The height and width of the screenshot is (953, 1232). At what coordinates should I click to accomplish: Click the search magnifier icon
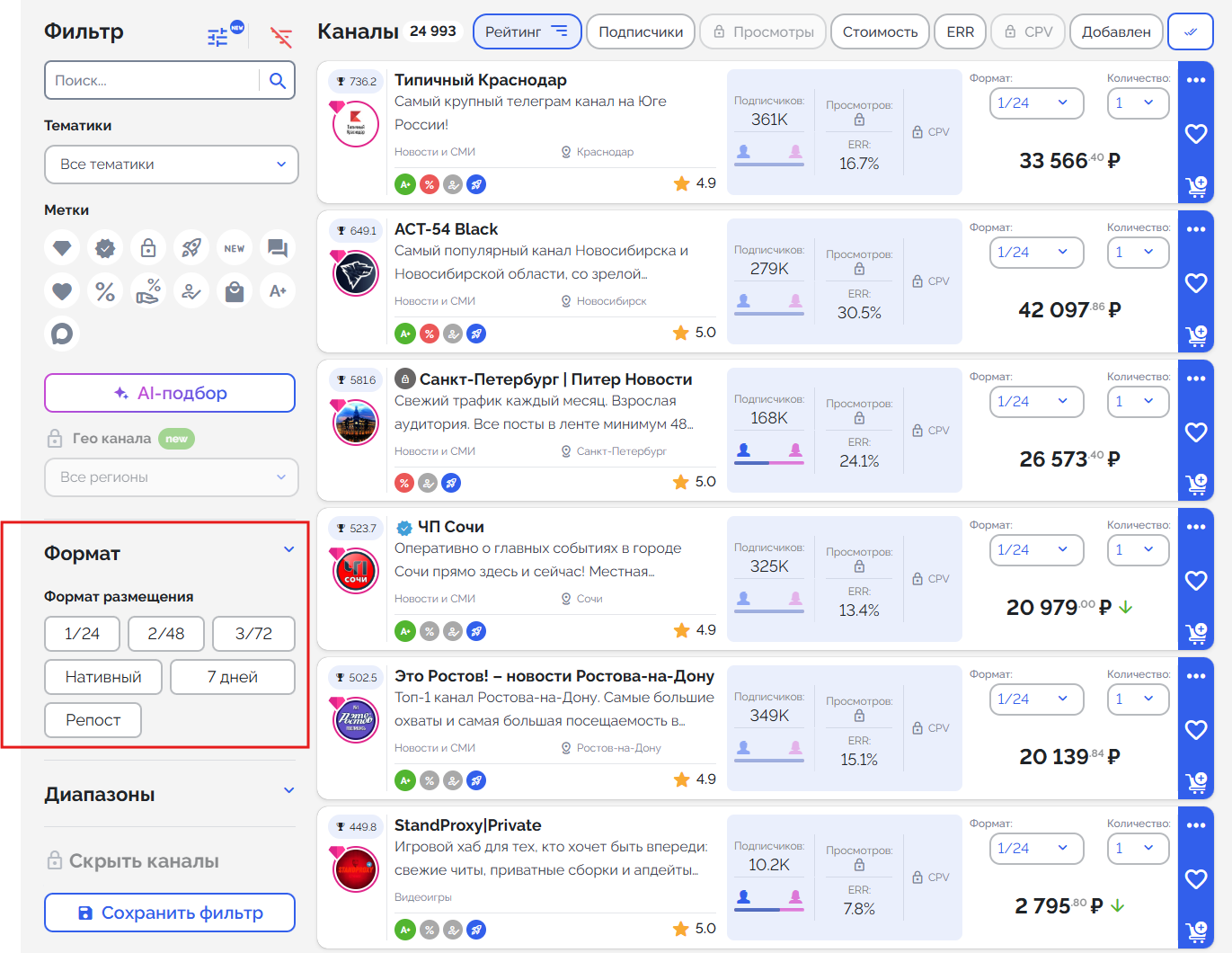coord(278,81)
